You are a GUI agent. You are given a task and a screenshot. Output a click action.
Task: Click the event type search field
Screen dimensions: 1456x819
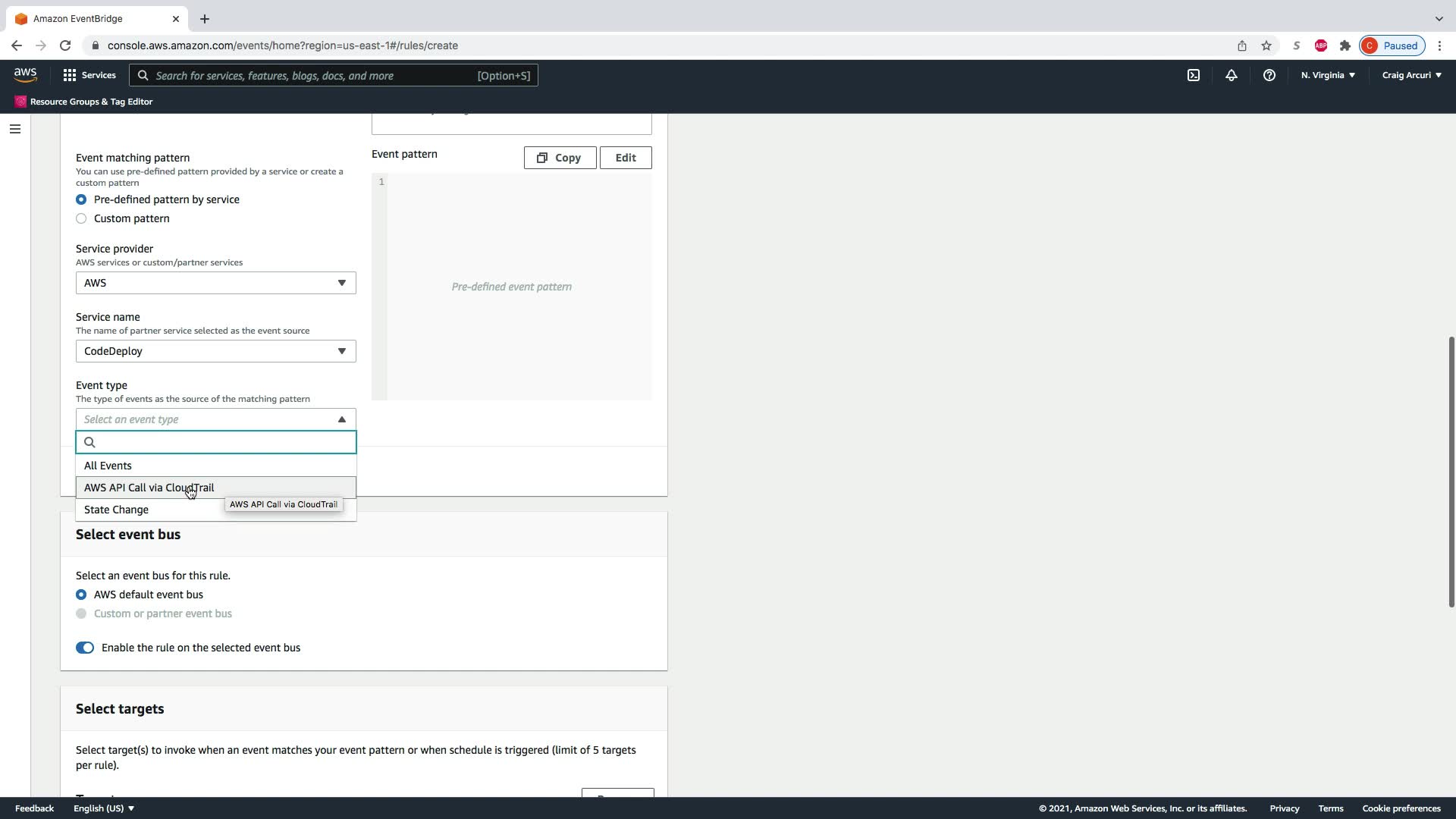[224, 442]
